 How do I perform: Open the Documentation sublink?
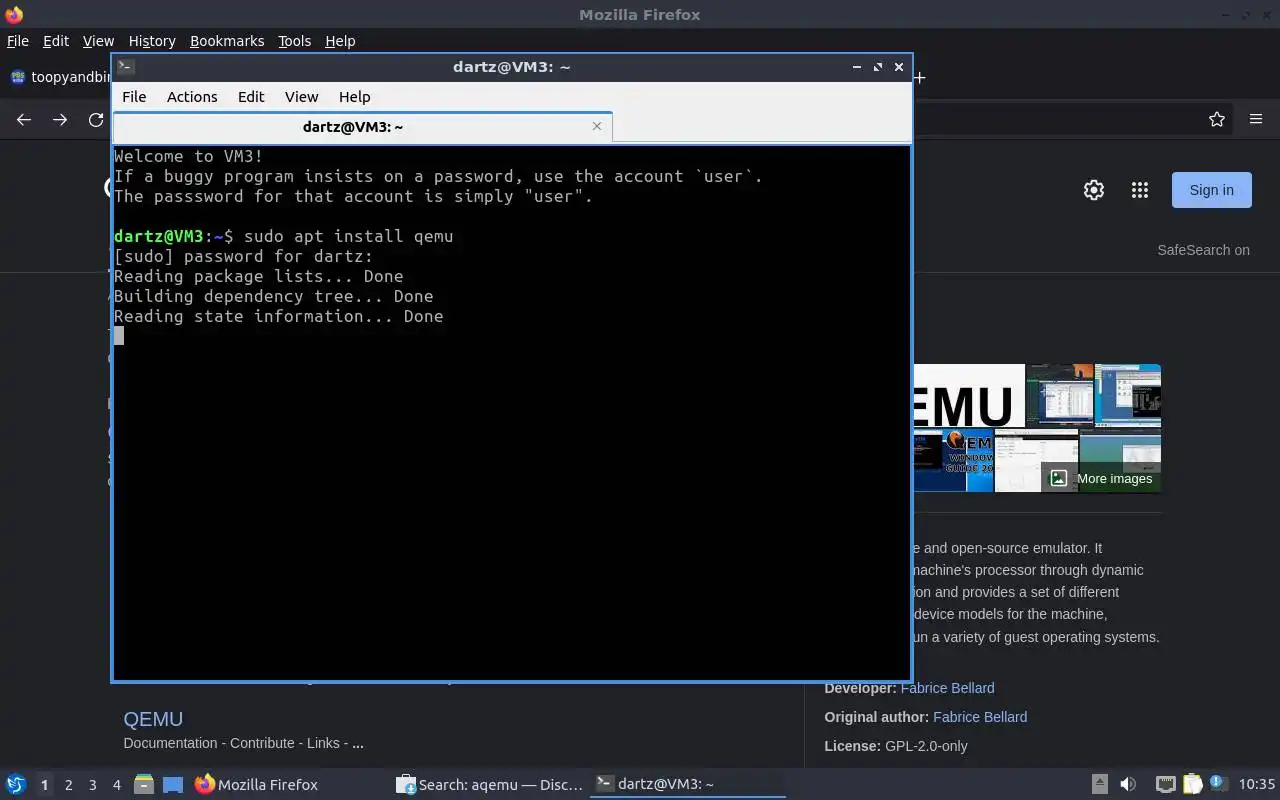tap(170, 743)
